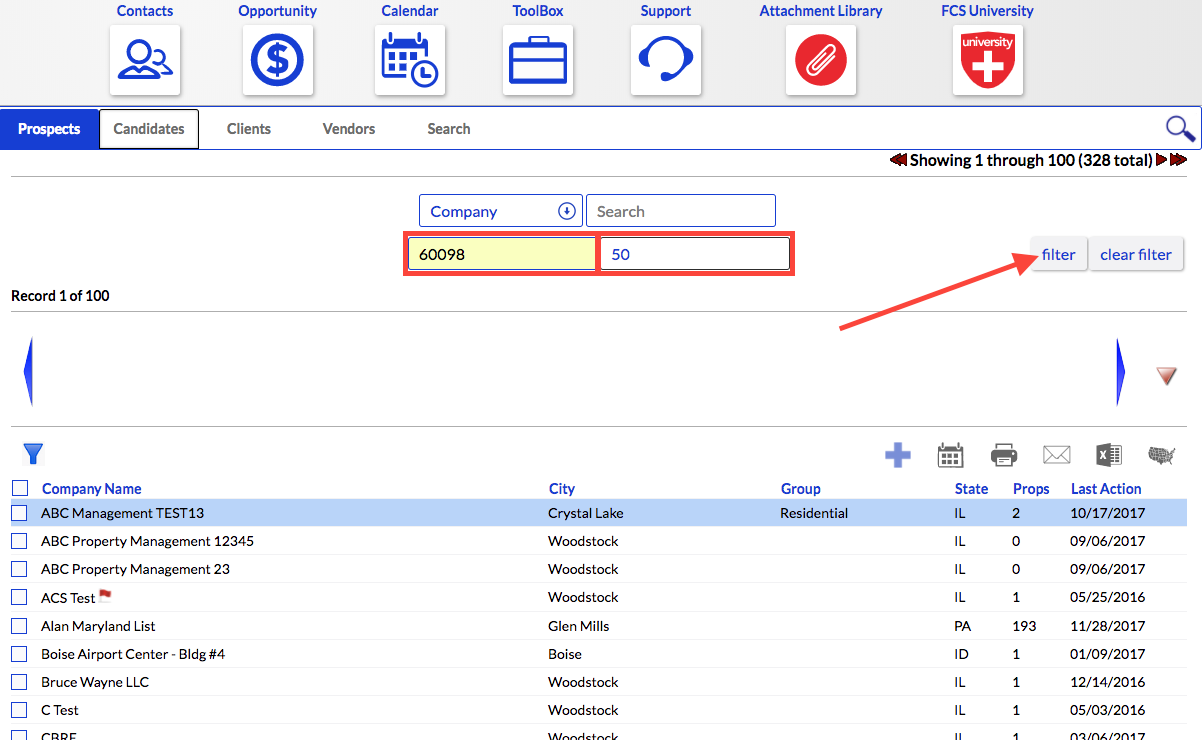Sort by Last Action column header
The image size is (1203, 740).
pyautogui.click(x=1106, y=489)
